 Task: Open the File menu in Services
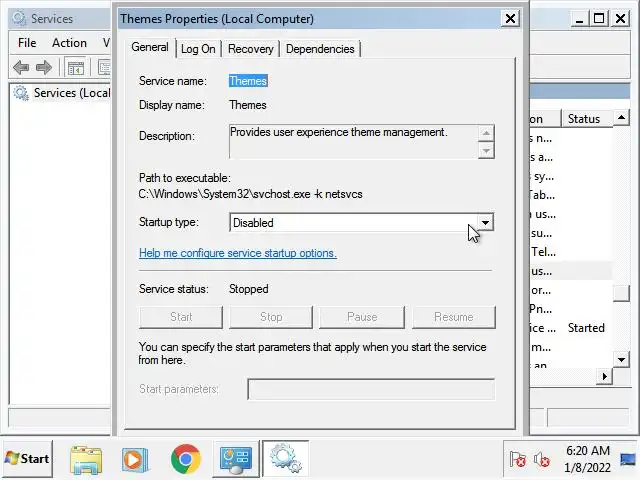(x=27, y=43)
